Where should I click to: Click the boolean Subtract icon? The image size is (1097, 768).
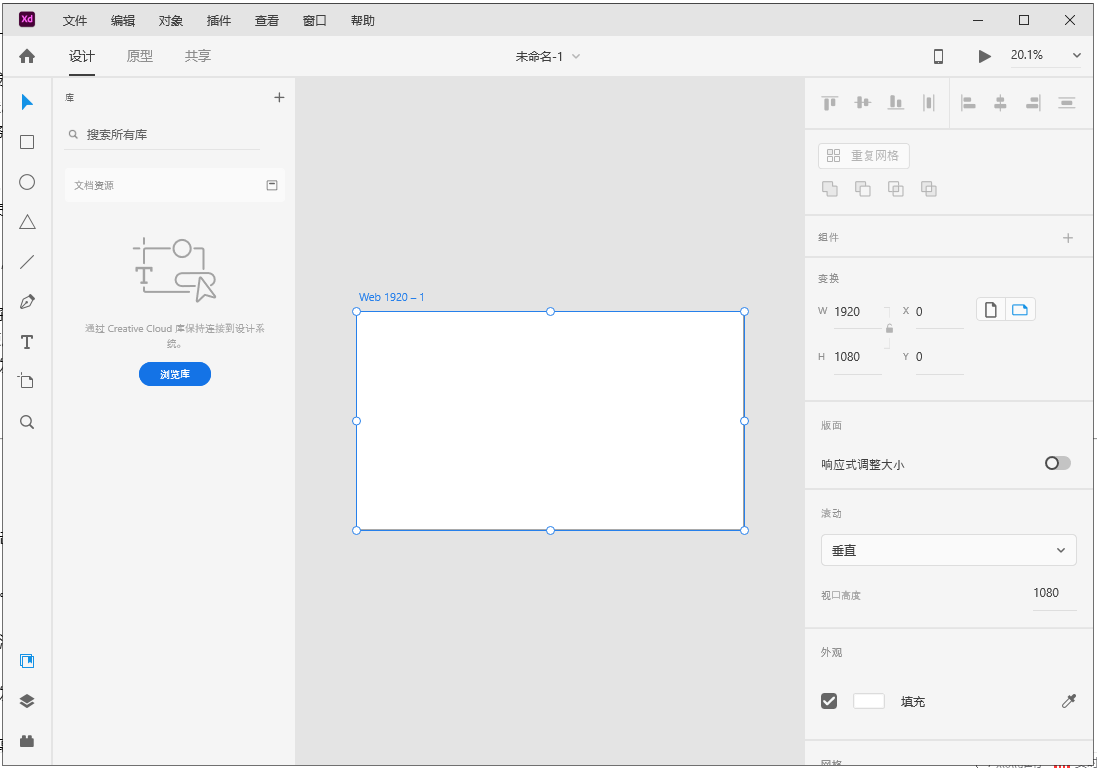pos(863,189)
